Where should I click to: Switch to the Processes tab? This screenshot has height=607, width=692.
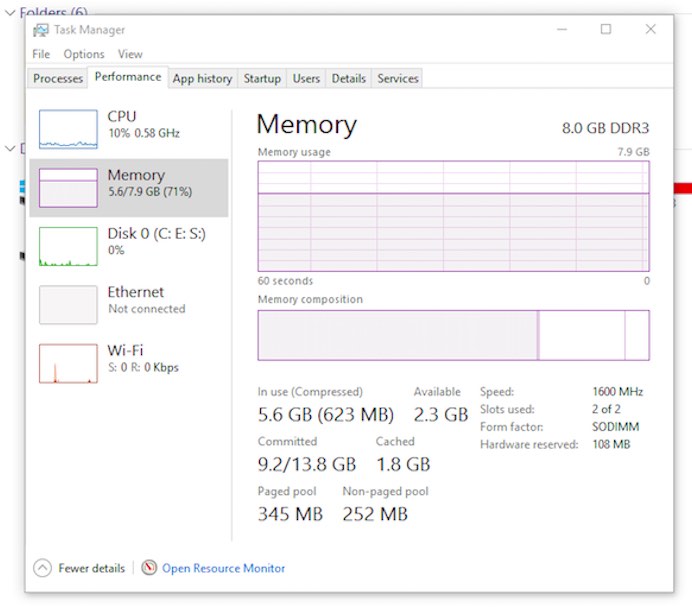click(58, 79)
